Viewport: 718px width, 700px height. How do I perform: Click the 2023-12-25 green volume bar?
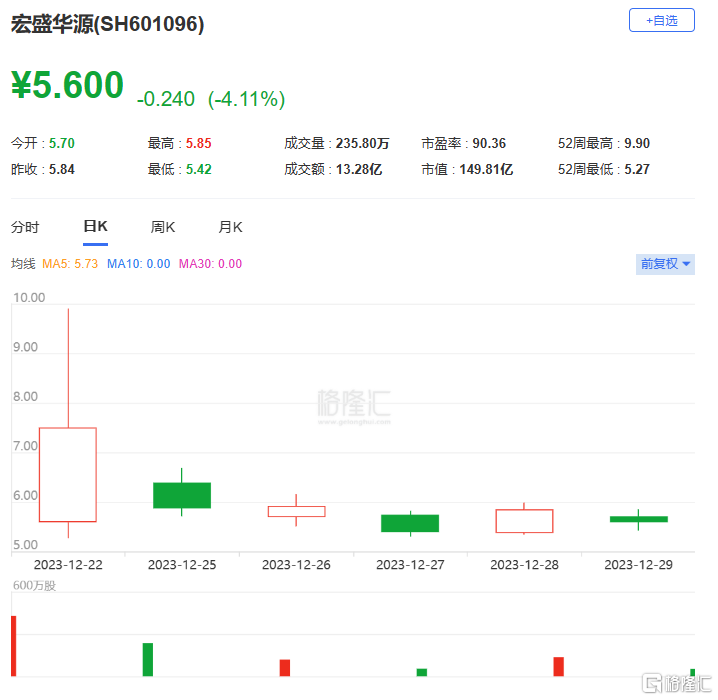click(147, 660)
